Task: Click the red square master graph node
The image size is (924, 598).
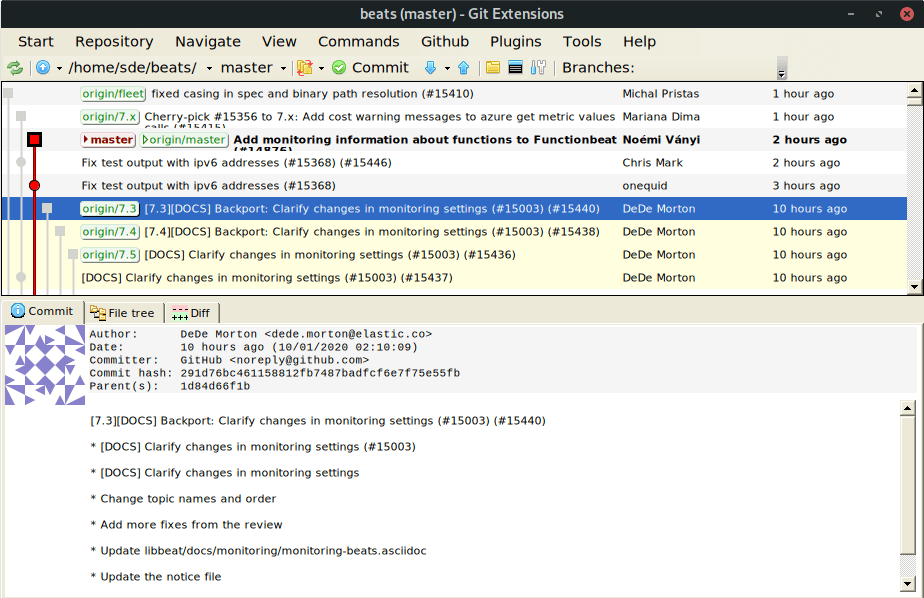Action: pyautogui.click(x=35, y=140)
